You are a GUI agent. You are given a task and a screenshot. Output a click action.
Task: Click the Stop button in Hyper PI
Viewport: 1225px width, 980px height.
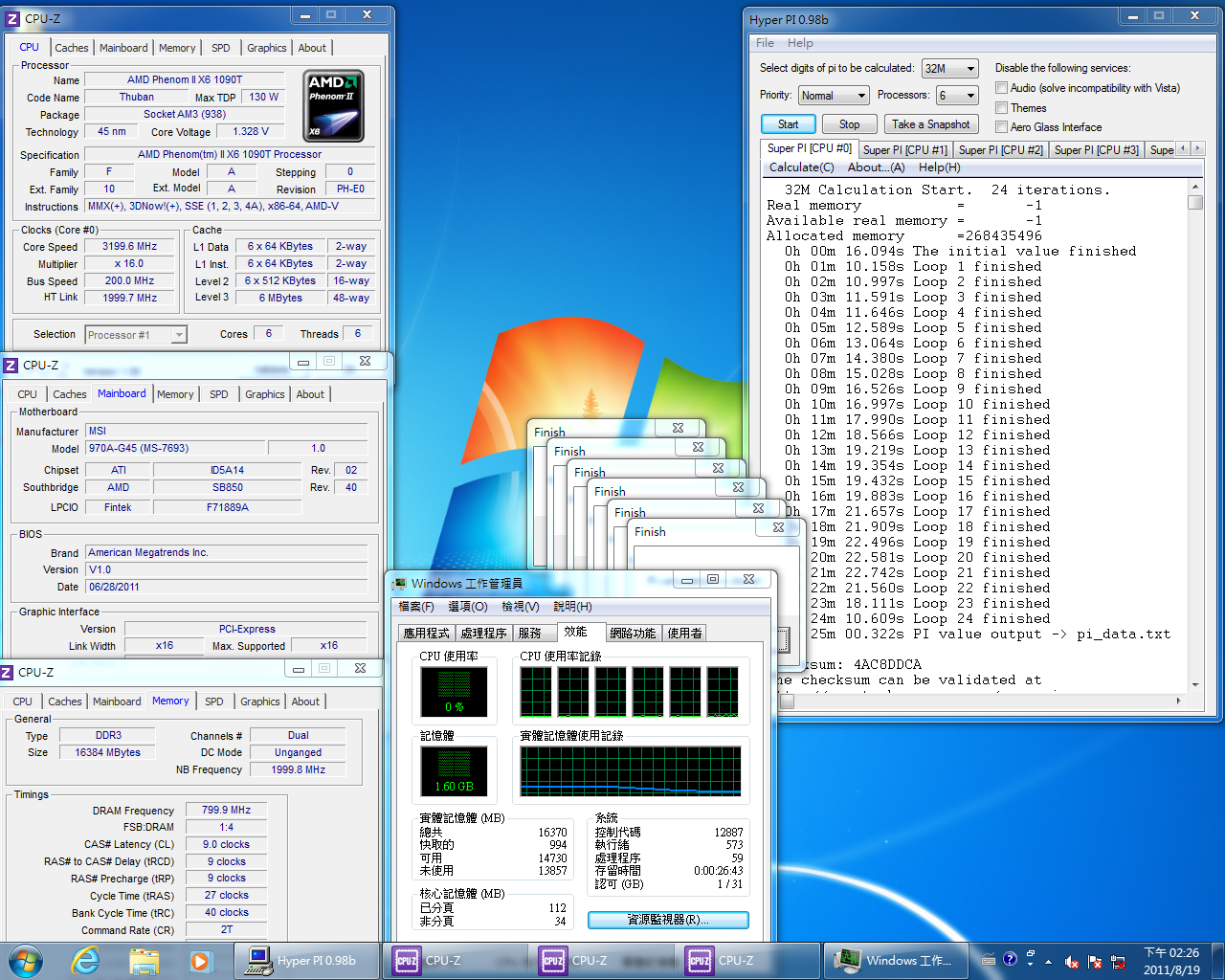(x=850, y=123)
